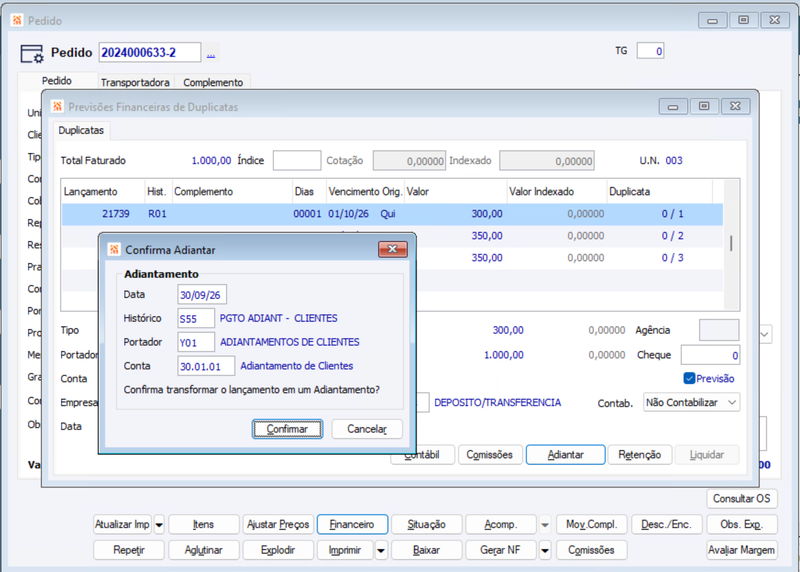Click the Comissões button in Previsões window
Viewport: 800px width, 572px height.
489,455
